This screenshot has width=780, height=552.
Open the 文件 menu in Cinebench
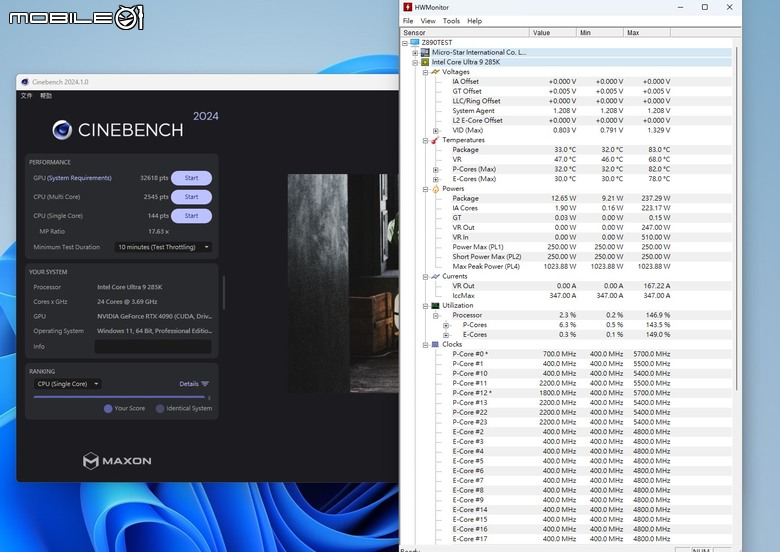(26, 95)
